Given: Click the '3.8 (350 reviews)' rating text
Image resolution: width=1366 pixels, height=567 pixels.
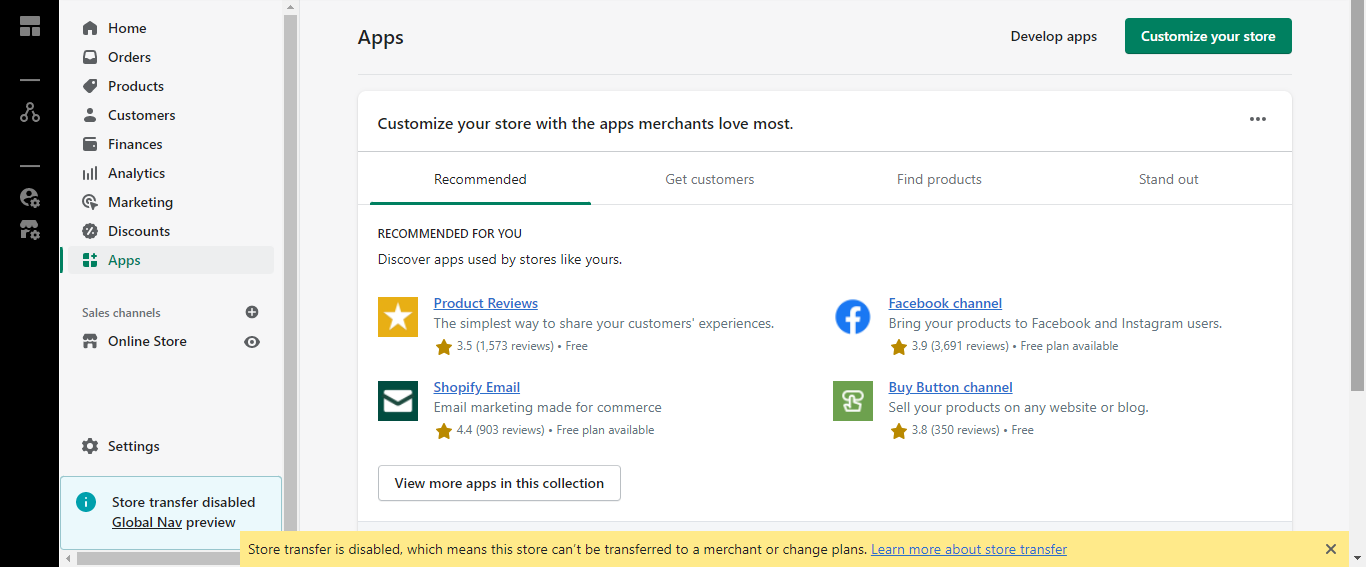Looking at the screenshot, I should 956,430.
